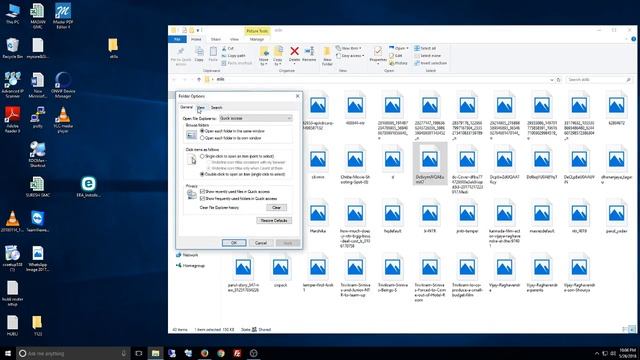Switch to the Share ribbon tab
This screenshot has width=640, height=360.
click(x=216, y=39)
